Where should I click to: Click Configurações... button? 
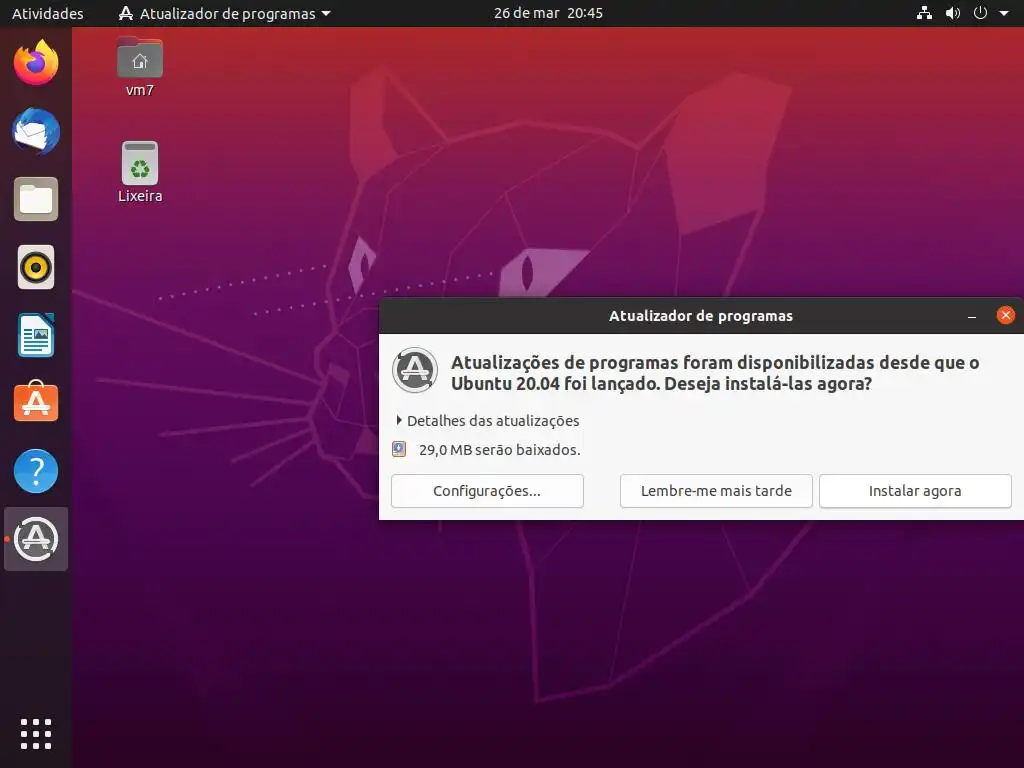(x=487, y=491)
